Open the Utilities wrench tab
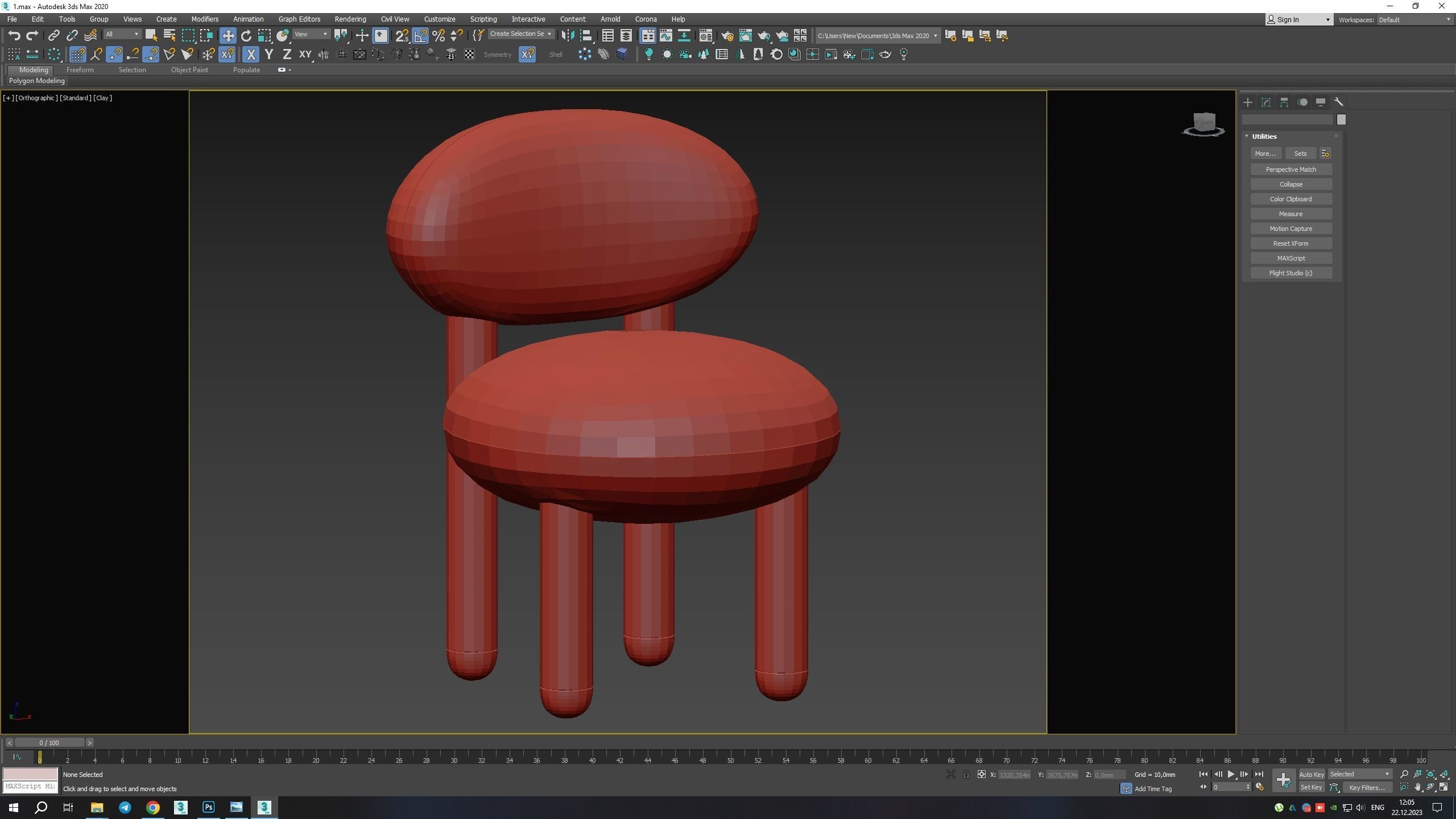The height and width of the screenshot is (819, 1456). coord(1339,102)
